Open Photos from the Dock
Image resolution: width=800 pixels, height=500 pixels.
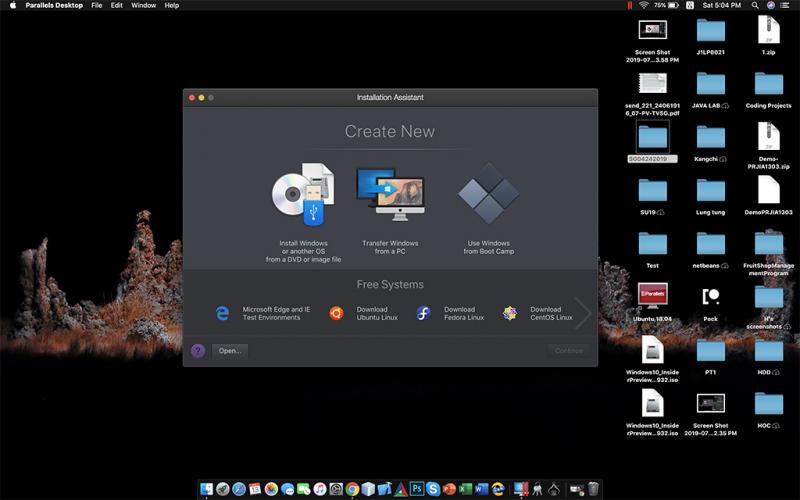[x=271, y=489]
